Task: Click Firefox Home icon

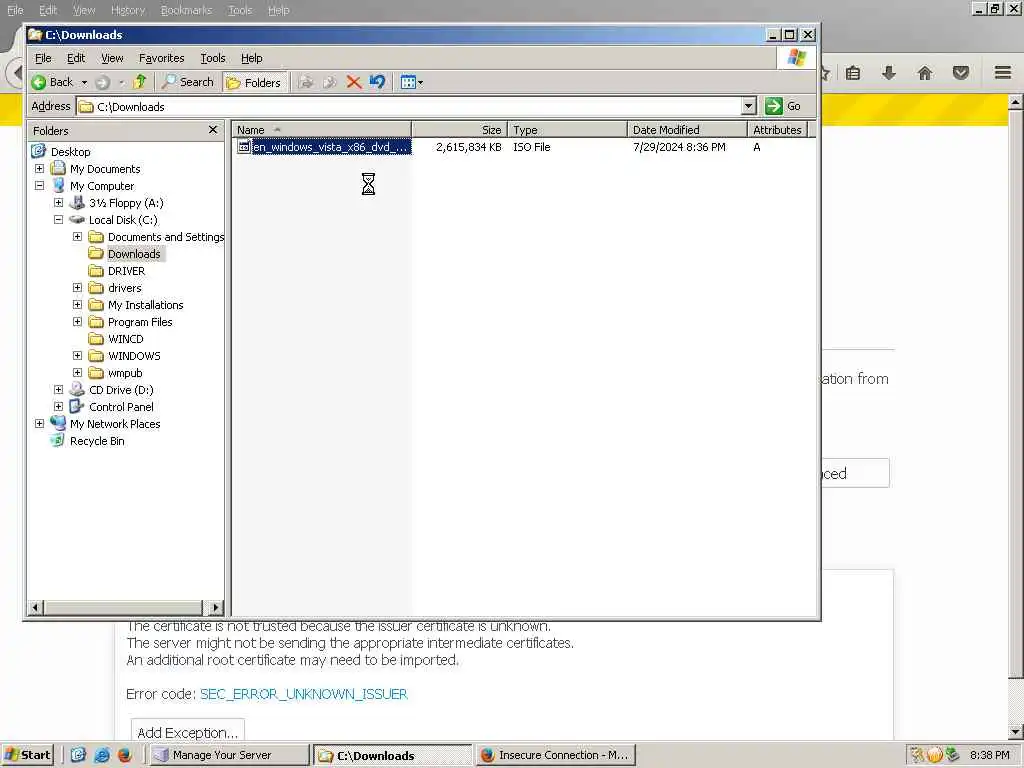Action: coord(925,72)
